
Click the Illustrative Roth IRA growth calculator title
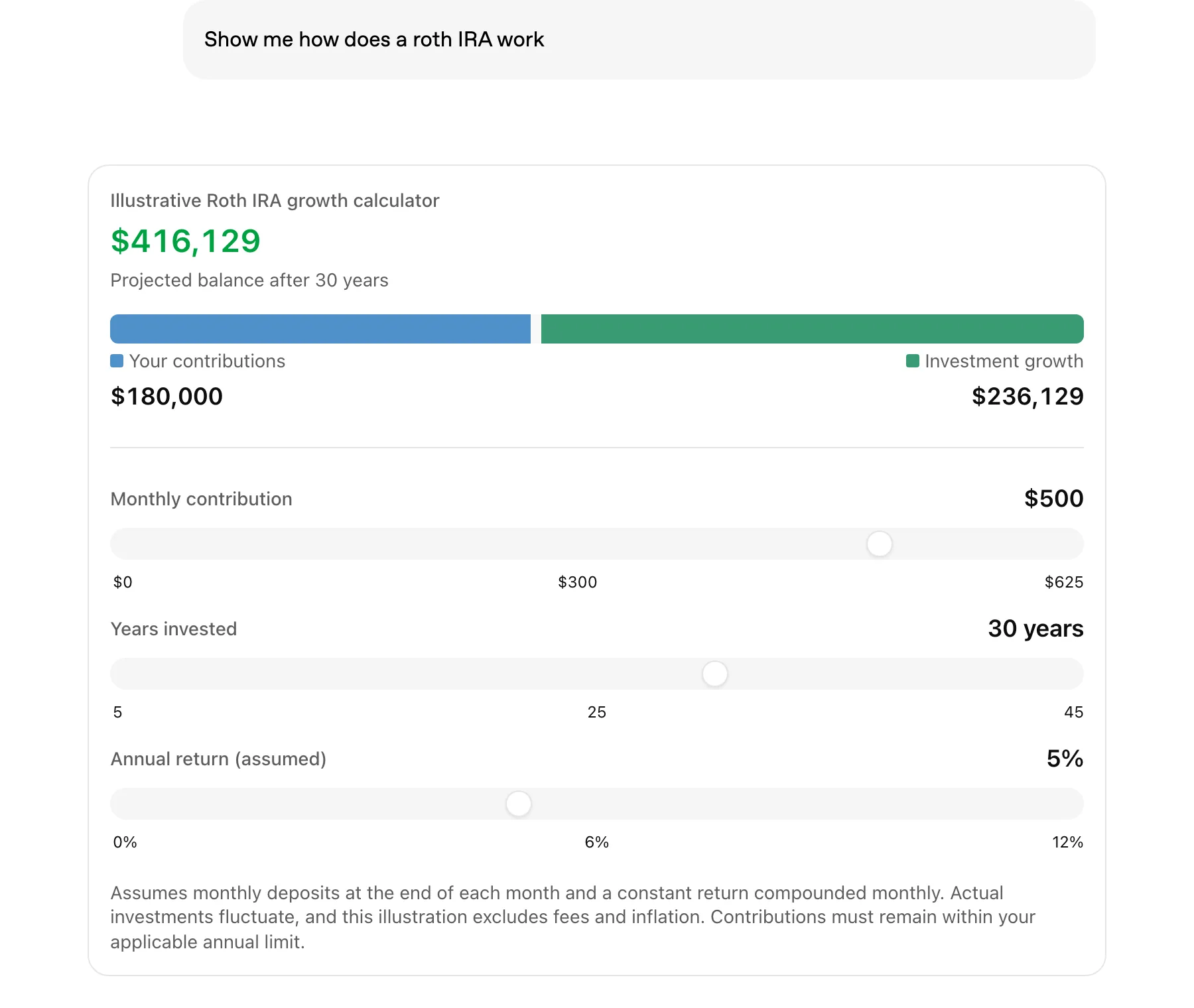click(x=275, y=201)
